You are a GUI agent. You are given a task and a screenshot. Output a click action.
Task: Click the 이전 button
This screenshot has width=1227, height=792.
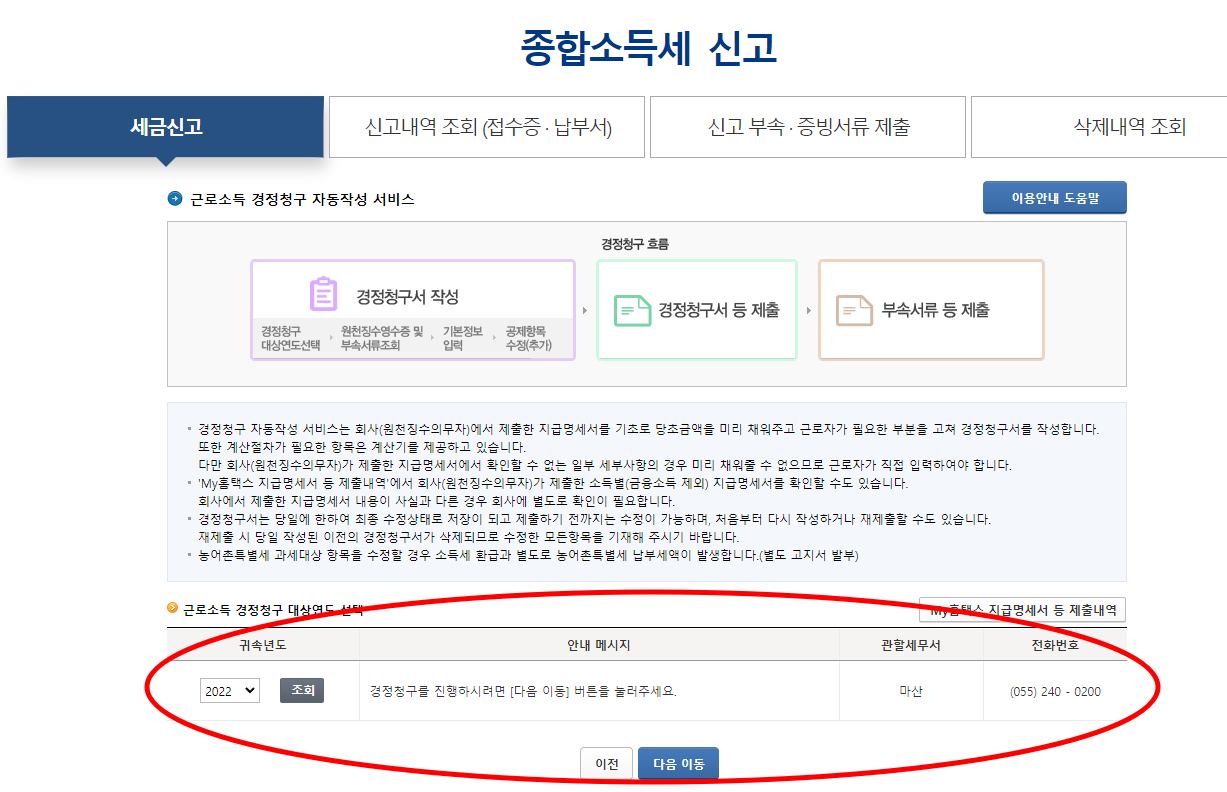tap(607, 764)
